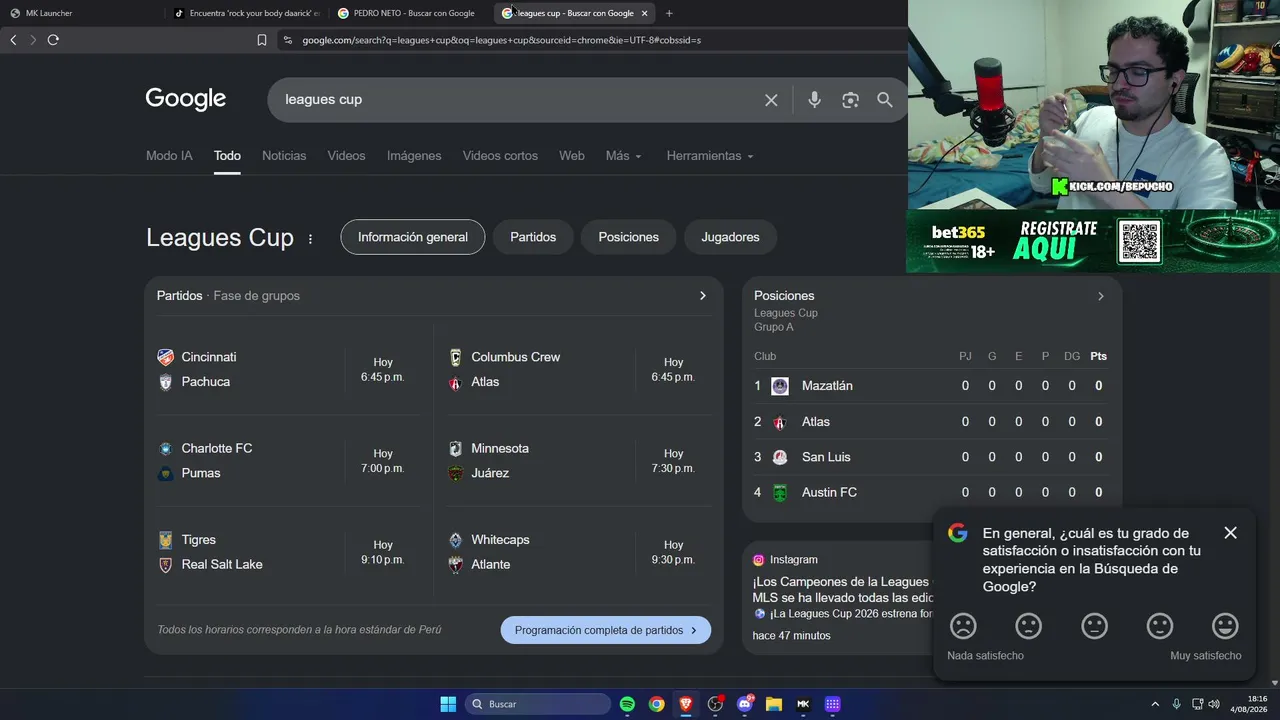Viewport: 1280px width, 720px height.
Task: Open the Minnesota vs Juárez match
Action: (x=579, y=461)
